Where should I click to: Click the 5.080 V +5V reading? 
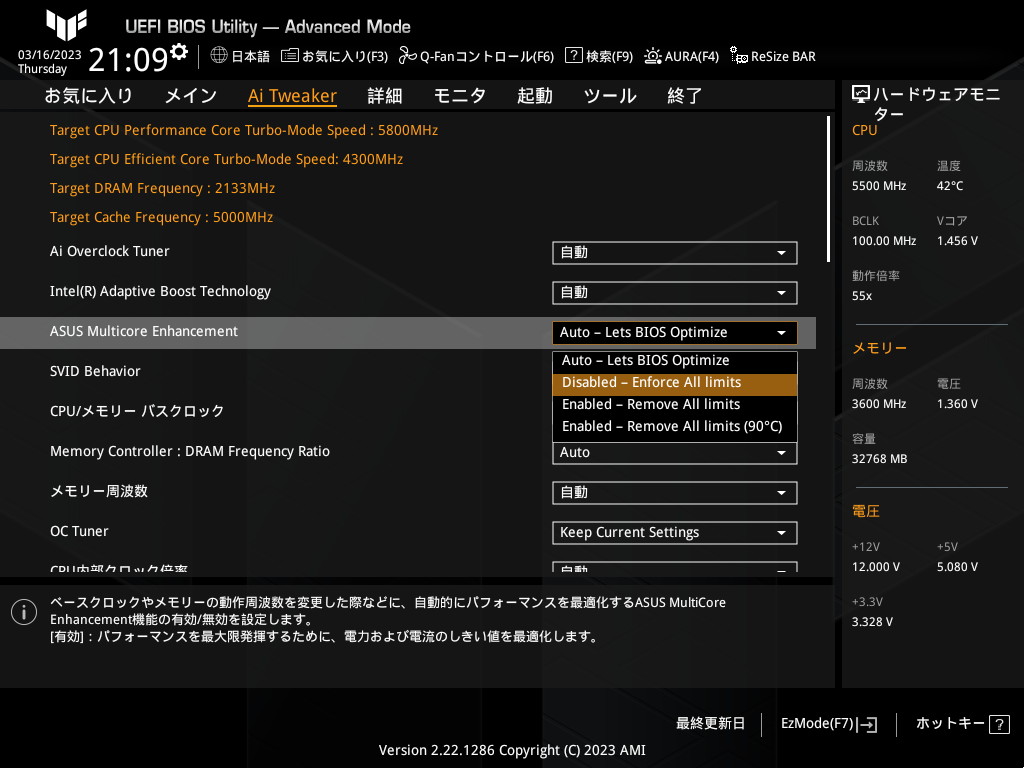click(x=957, y=567)
